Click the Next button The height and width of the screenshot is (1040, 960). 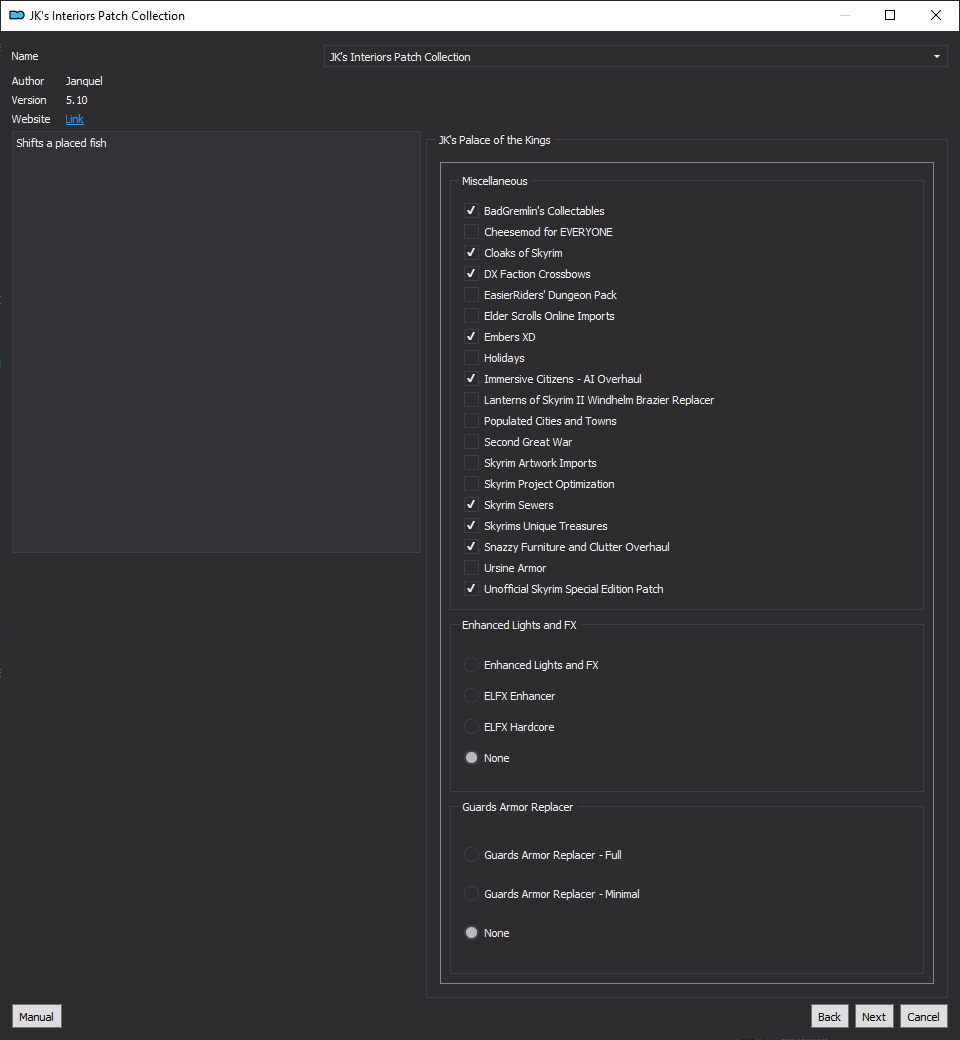pos(874,1017)
